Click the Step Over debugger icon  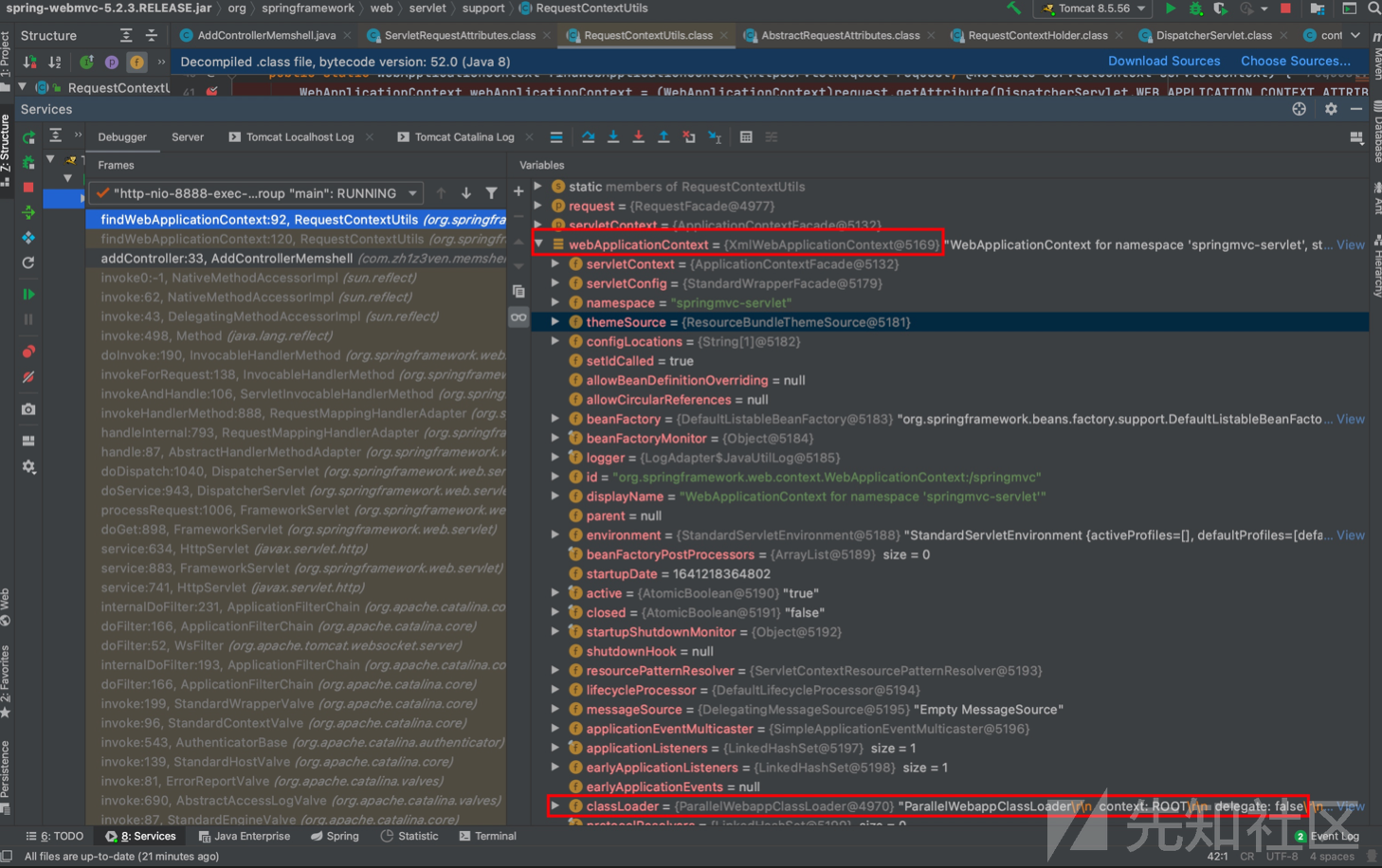click(x=588, y=137)
